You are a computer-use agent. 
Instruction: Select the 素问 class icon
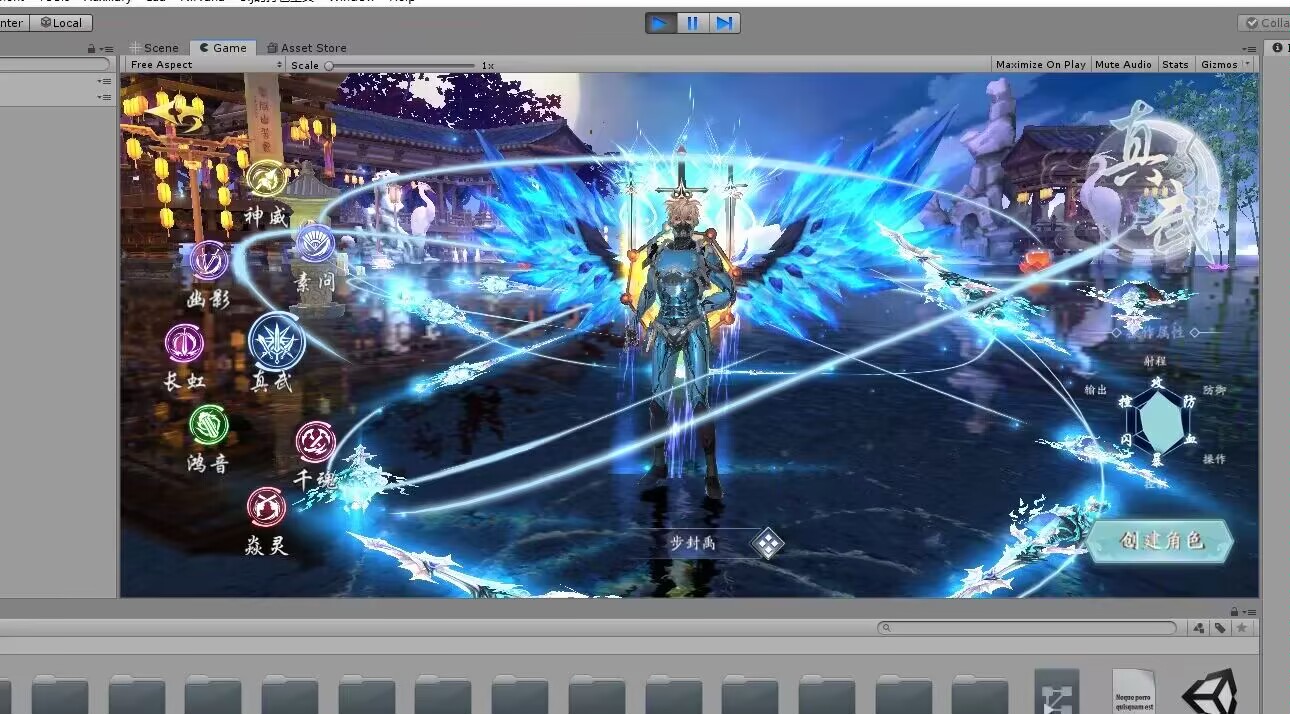[315, 243]
